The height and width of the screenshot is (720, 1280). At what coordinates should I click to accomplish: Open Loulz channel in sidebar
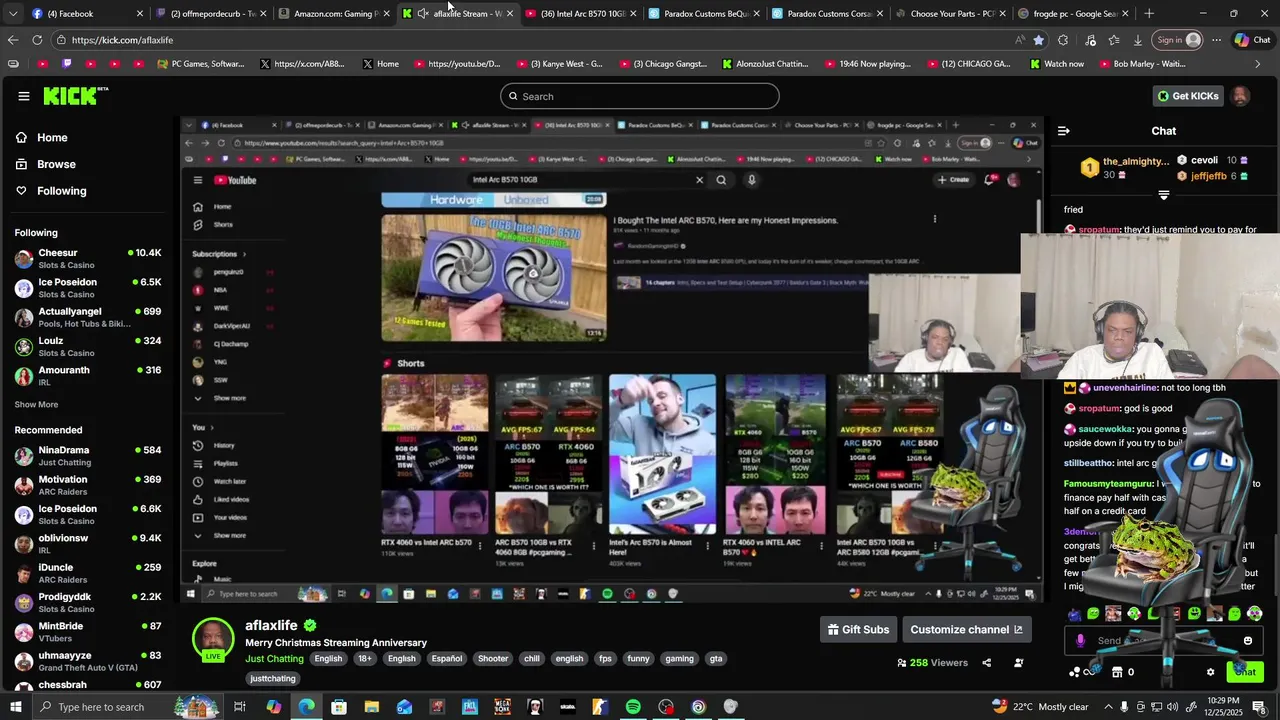(88, 347)
